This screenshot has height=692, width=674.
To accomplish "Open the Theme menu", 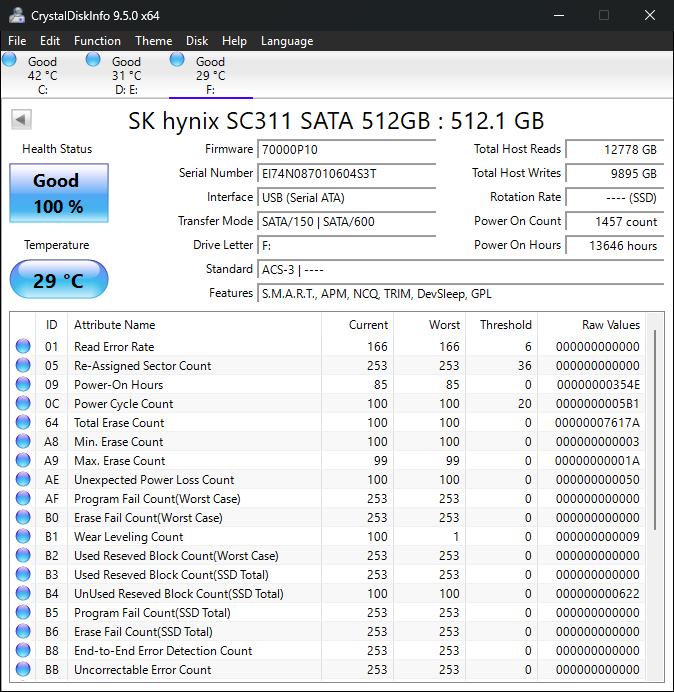I will pyautogui.click(x=154, y=41).
